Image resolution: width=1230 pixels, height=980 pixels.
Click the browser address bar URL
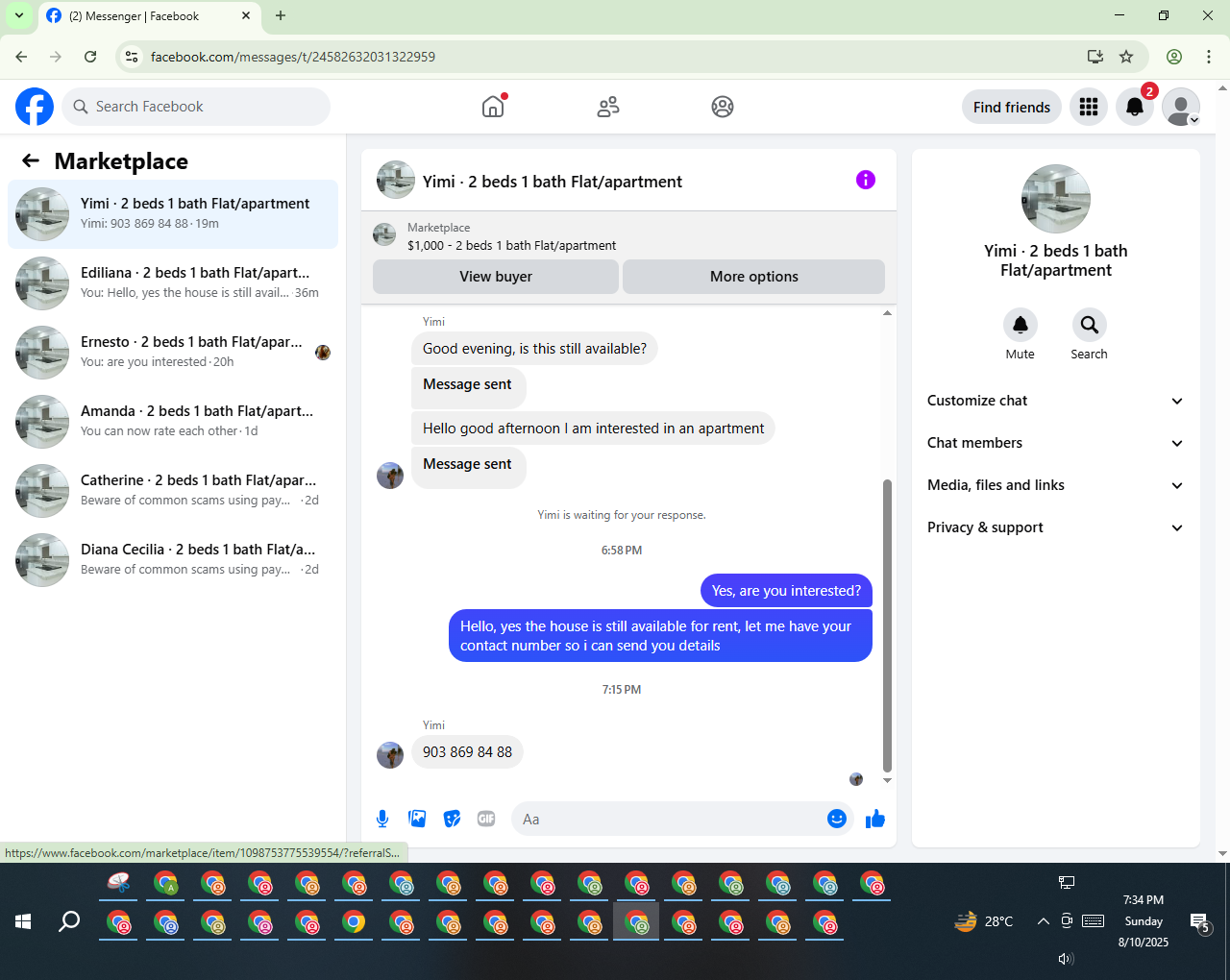(x=293, y=57)
